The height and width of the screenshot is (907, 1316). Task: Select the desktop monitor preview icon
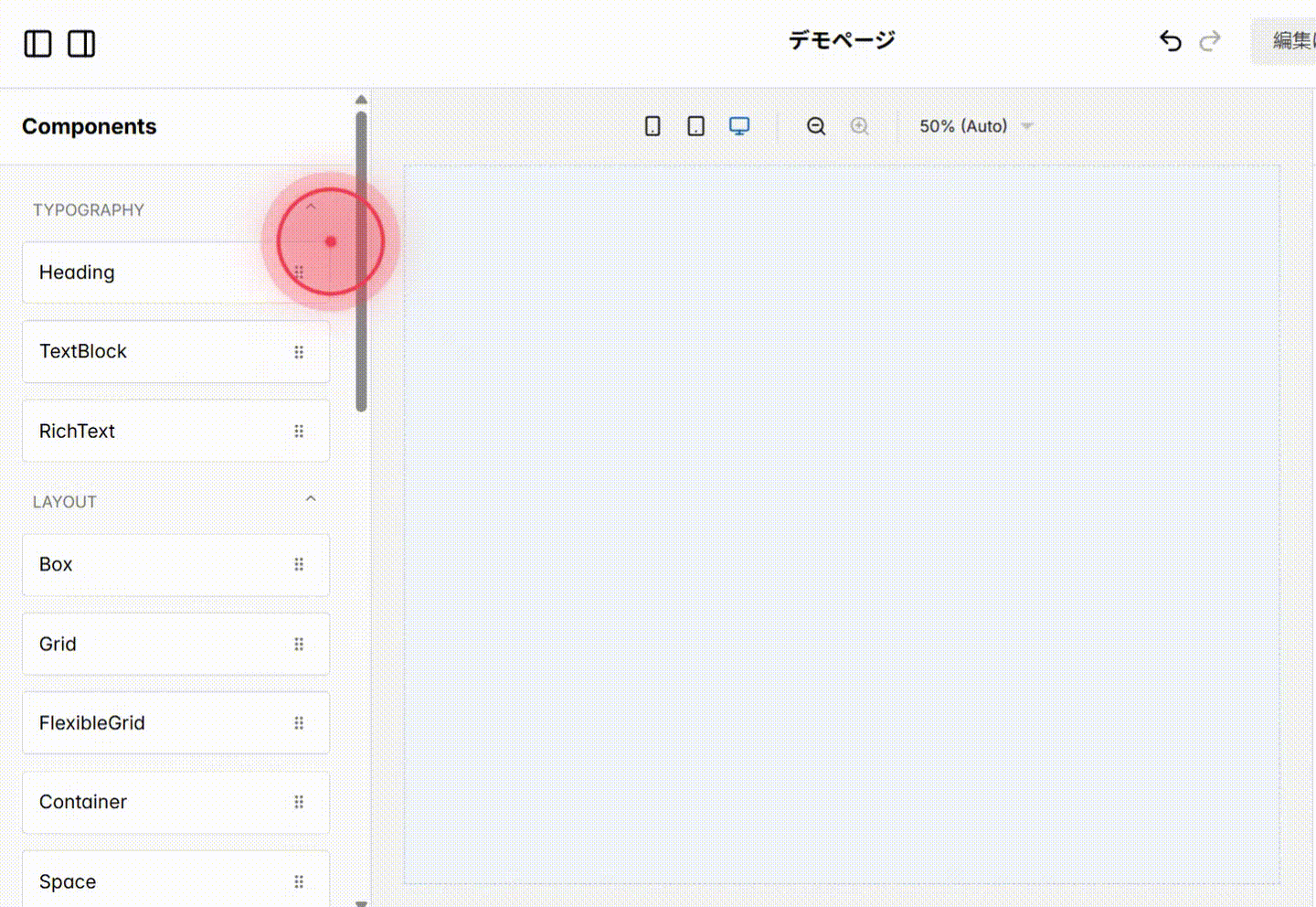click(x=739, y=125)
